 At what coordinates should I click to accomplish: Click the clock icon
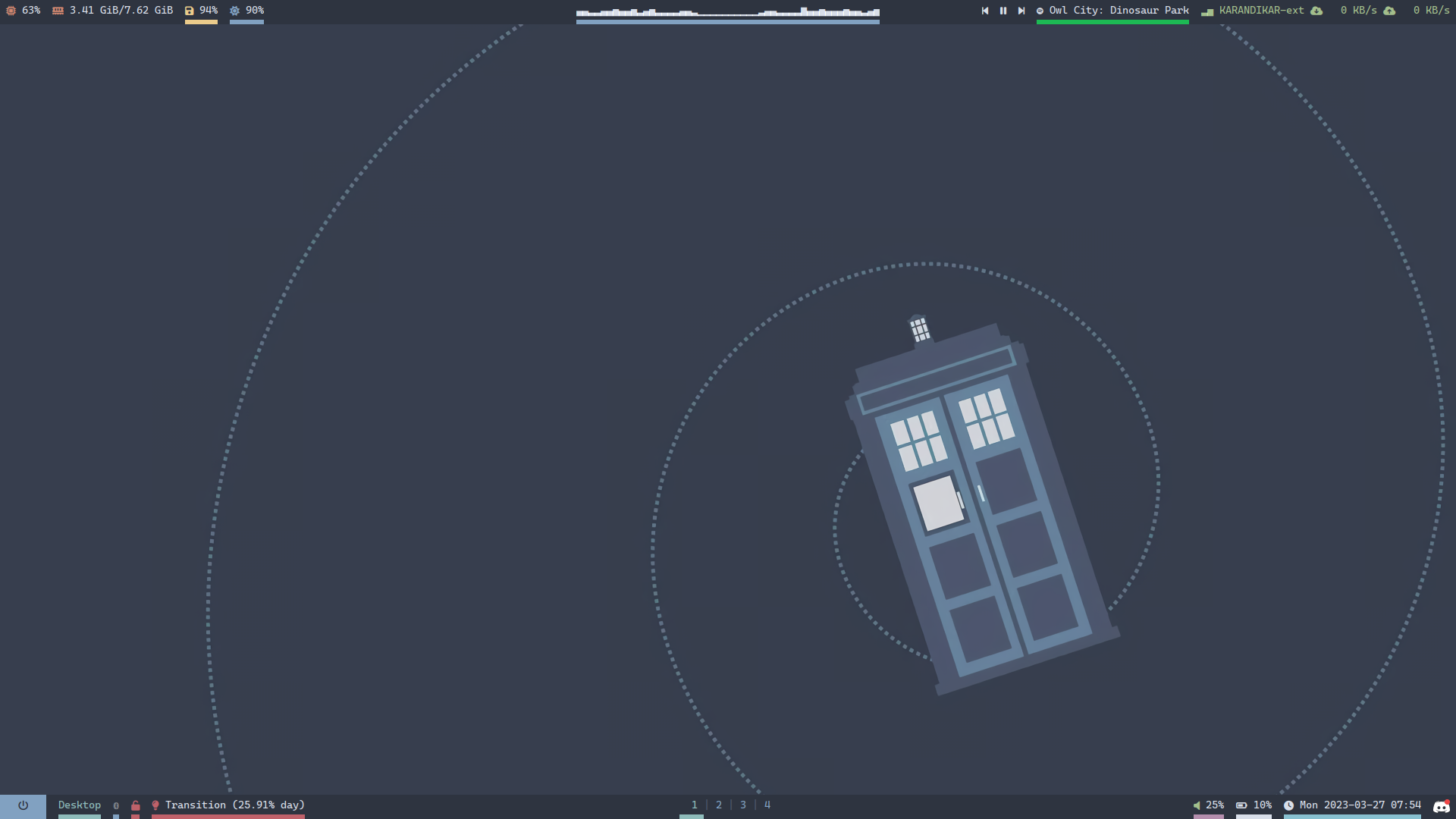point(1288,805)
